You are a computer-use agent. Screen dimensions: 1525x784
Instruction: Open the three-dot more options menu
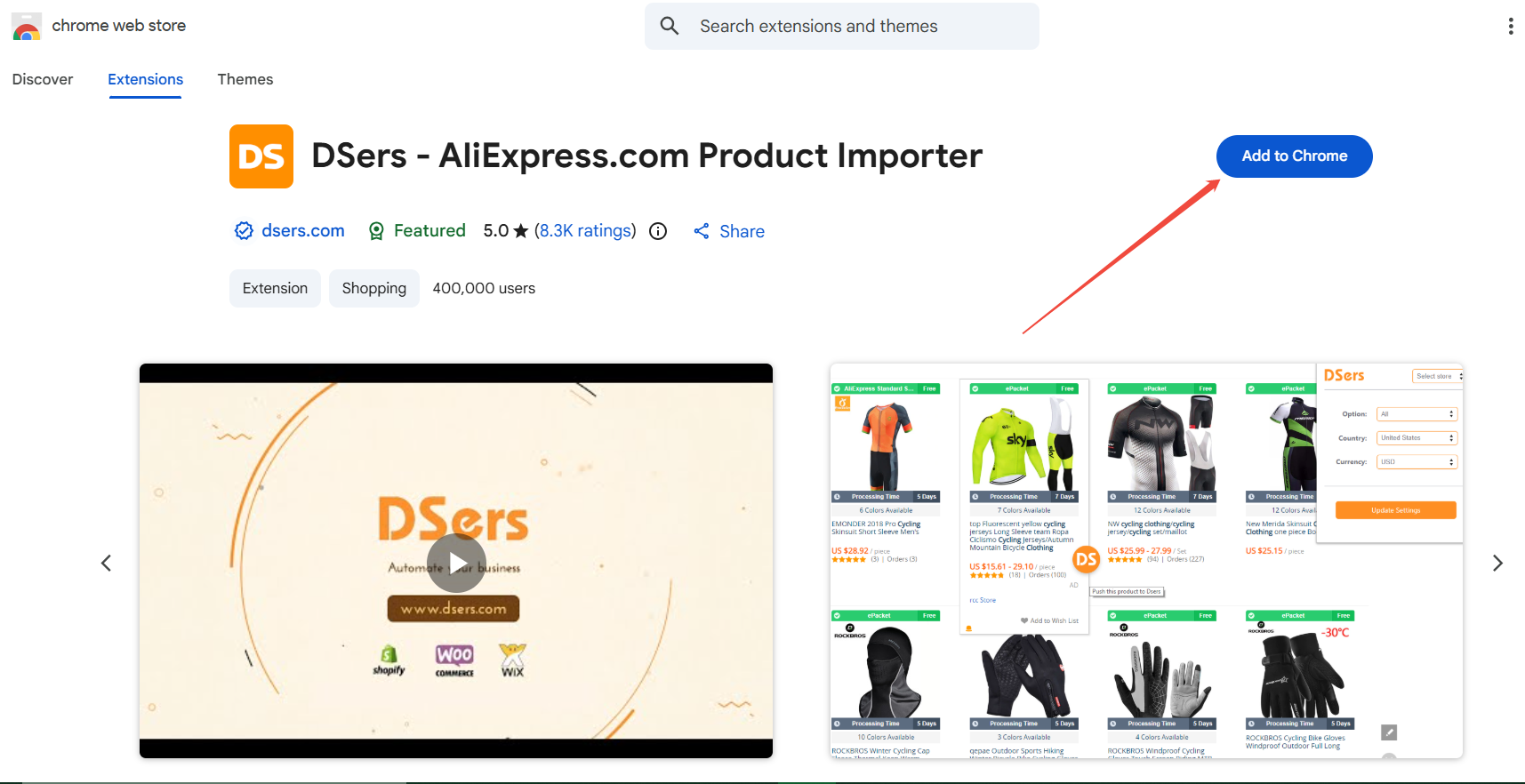click(x=1510, y=27)
